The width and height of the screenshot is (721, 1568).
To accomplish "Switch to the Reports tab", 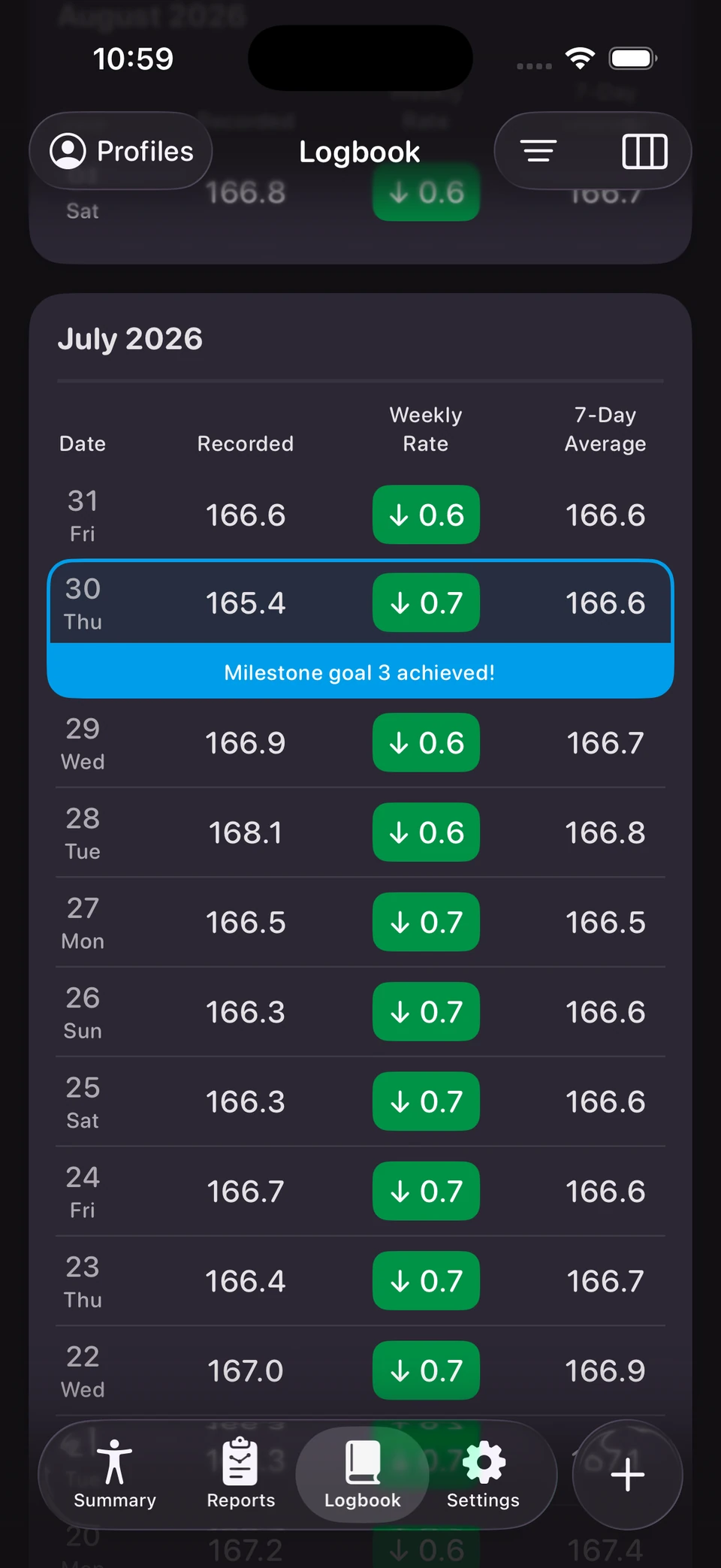I will [241, 1474].
